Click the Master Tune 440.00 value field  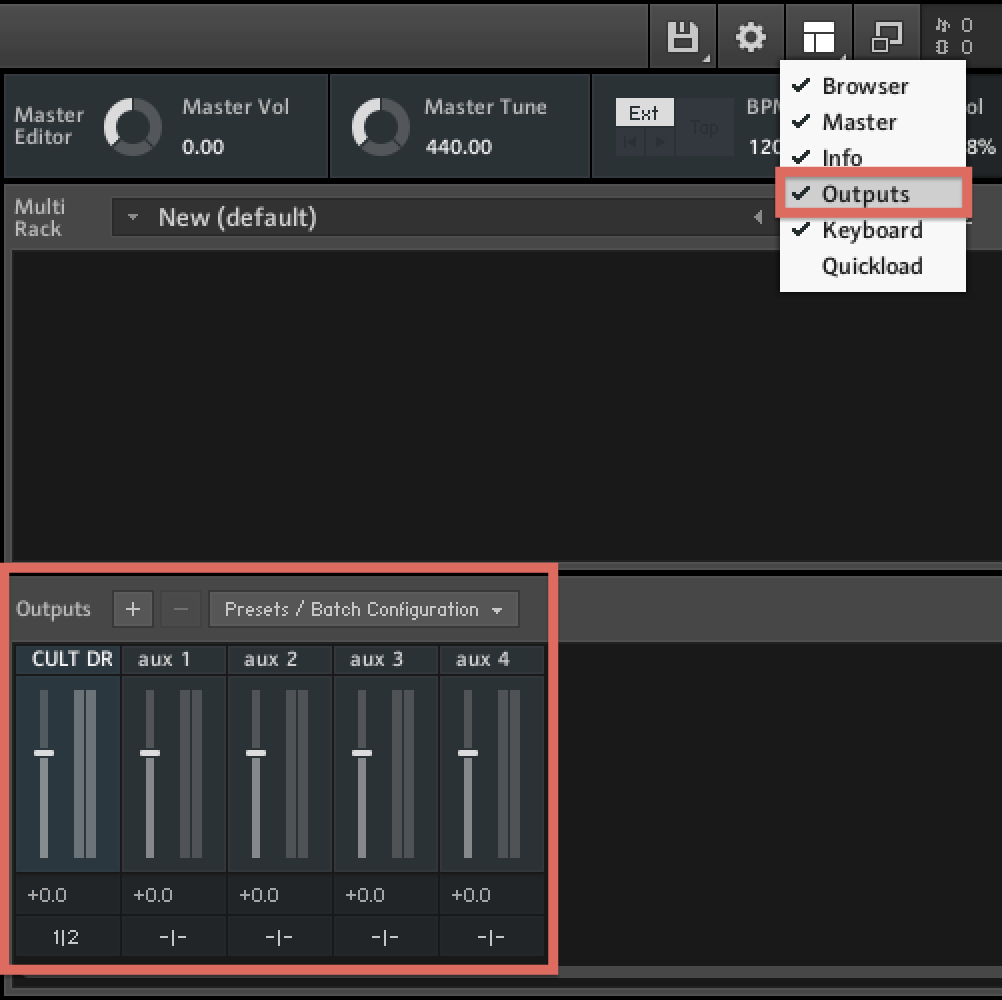point(459,147)
